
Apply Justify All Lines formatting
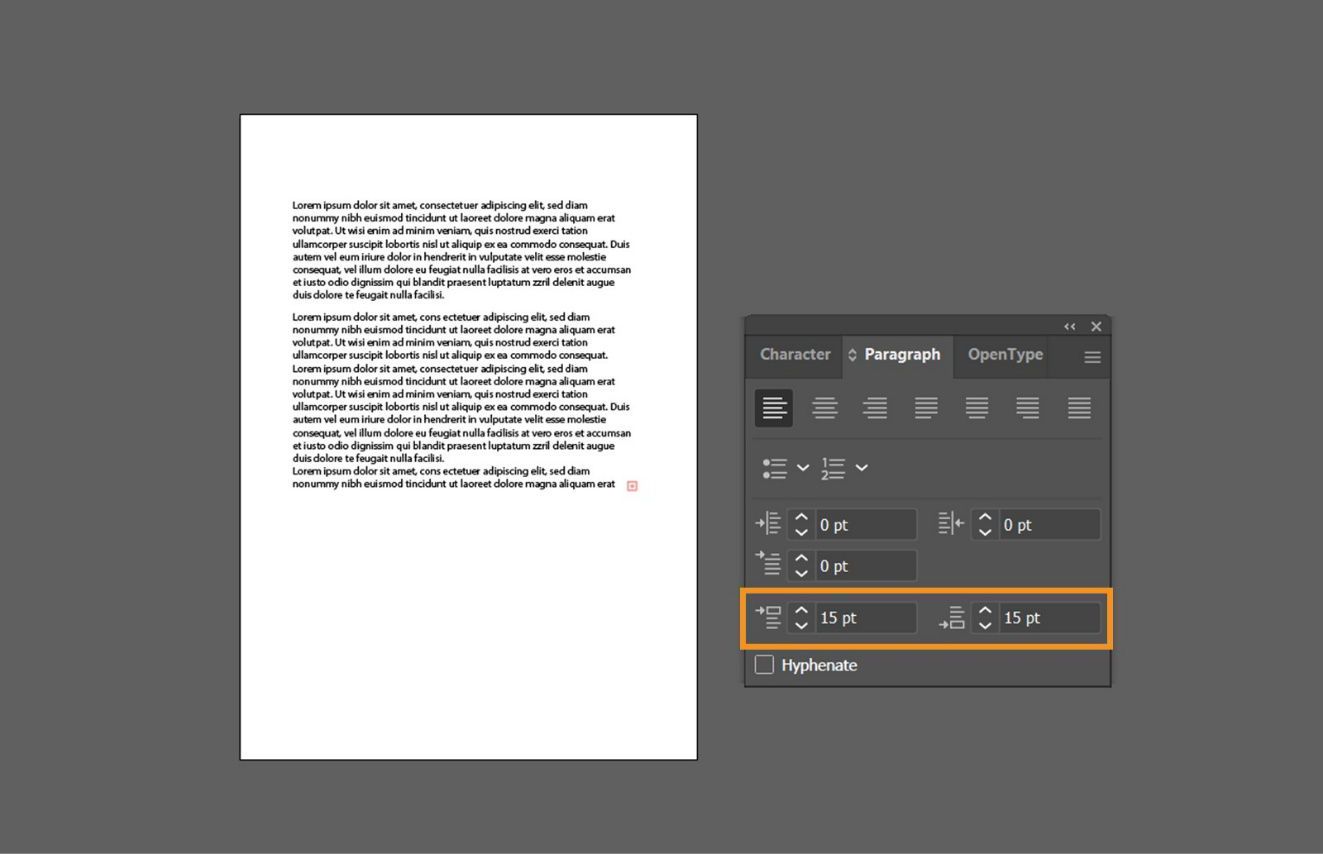pyautogui.click(x=1079, y=408)
